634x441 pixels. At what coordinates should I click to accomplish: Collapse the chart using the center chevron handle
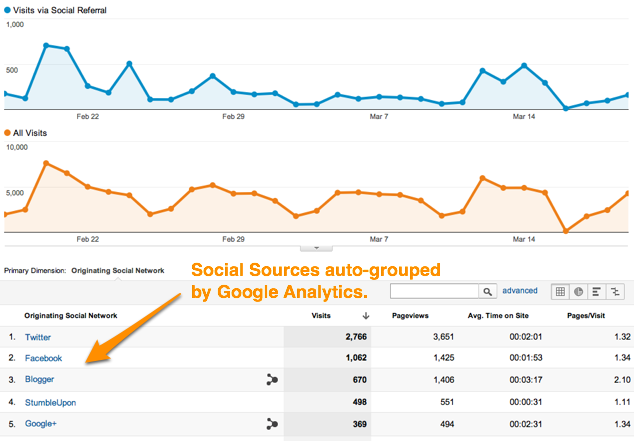[316, 247]
